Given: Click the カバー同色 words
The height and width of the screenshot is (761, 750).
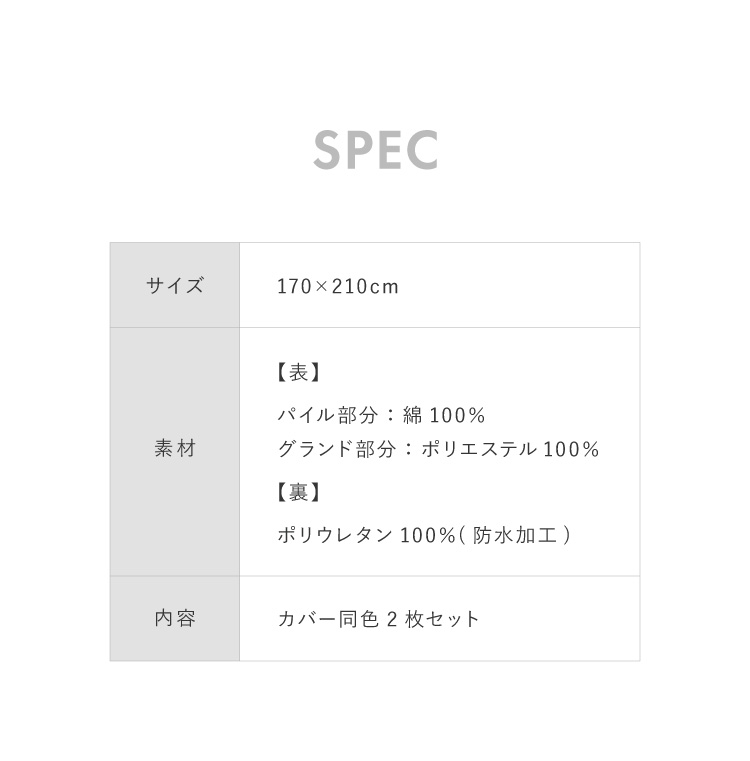Looking at the screenshot, I should 327,619.
